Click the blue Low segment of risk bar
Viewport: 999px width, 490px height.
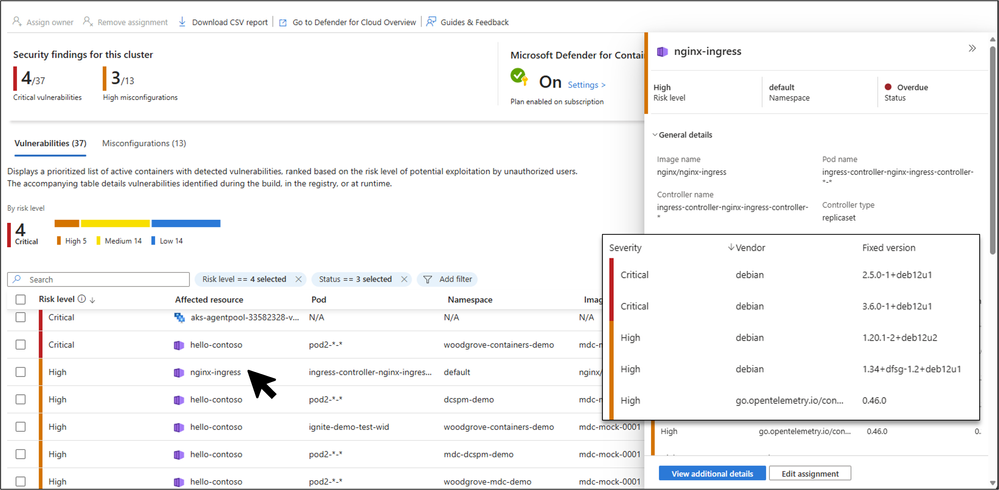coord(186,224)
